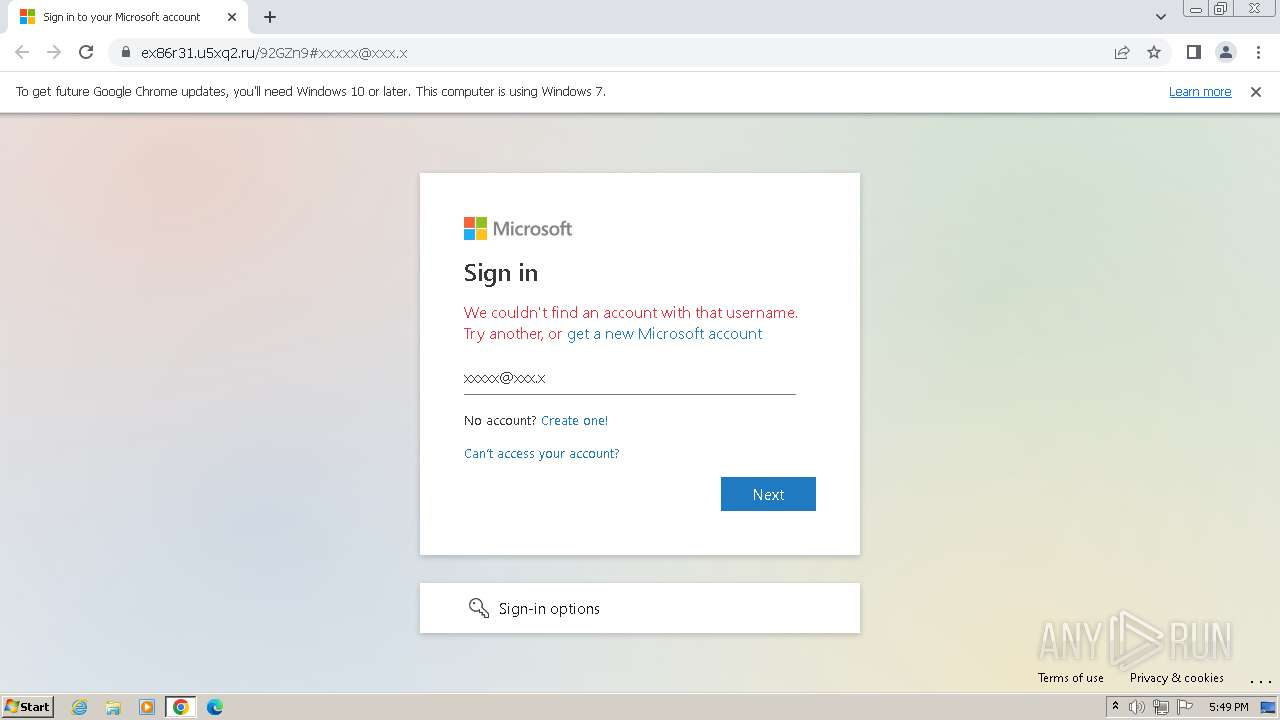
Task: Show hidden system tray icons
Action: click(x=1115, y=707)
